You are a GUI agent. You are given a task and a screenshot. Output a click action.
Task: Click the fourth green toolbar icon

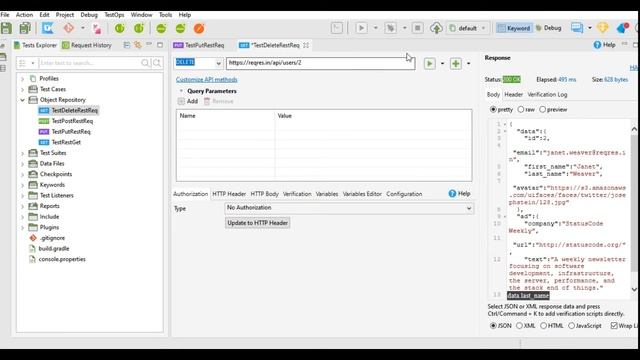(180, 28)
